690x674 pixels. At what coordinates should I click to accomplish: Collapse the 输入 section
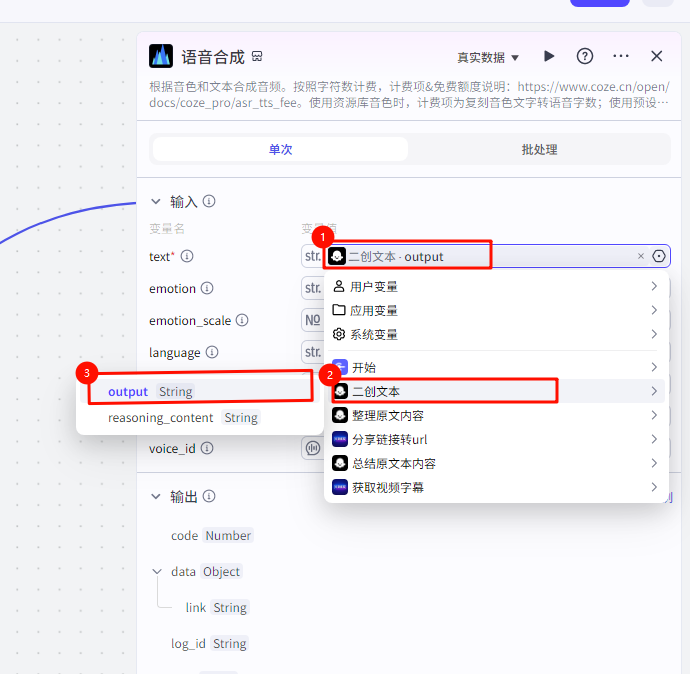pos(156,201)
